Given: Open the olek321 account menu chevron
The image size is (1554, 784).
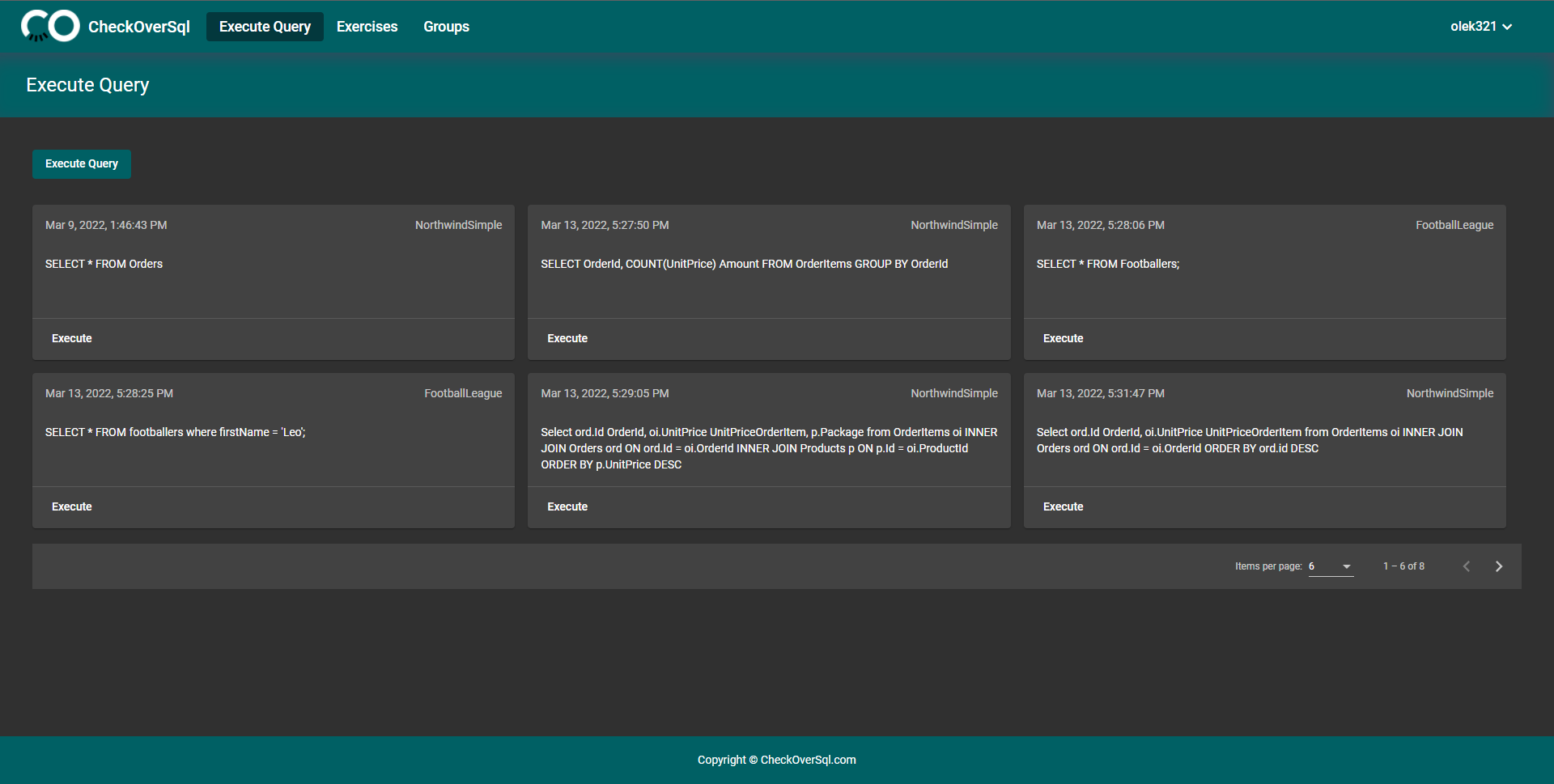Looking at the screenshot, I should 1508,26.
